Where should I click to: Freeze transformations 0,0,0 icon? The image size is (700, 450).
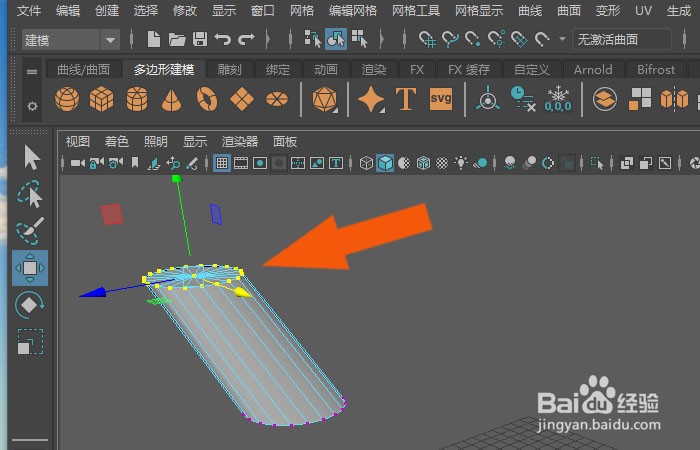(x=558, y=99)
